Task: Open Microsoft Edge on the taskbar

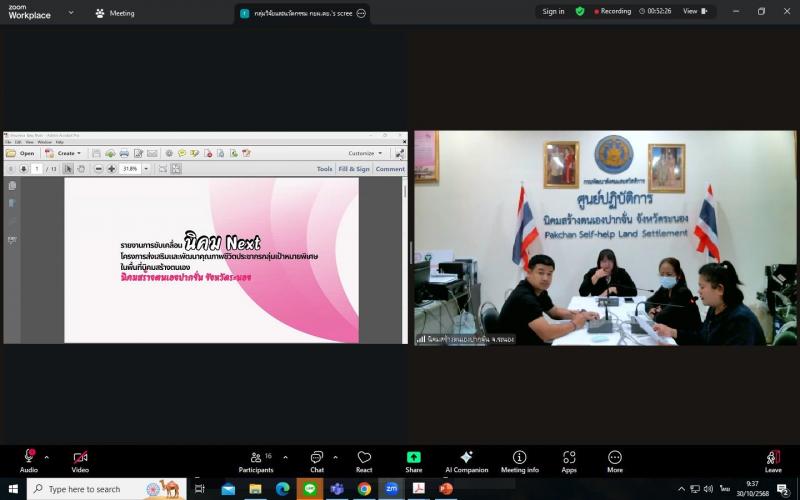Action: (282, 489)
